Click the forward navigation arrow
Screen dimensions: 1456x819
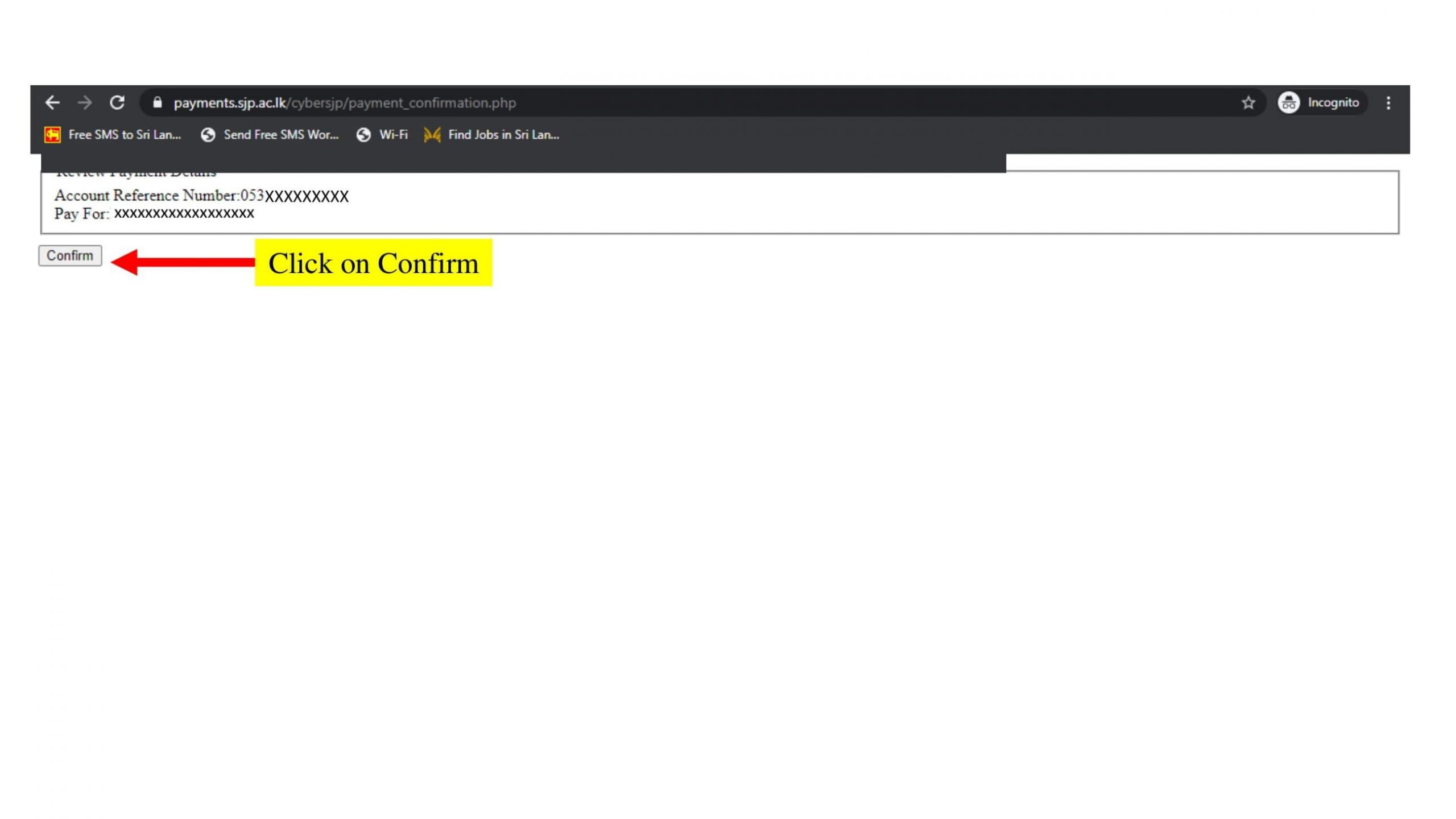pos(85,103)
